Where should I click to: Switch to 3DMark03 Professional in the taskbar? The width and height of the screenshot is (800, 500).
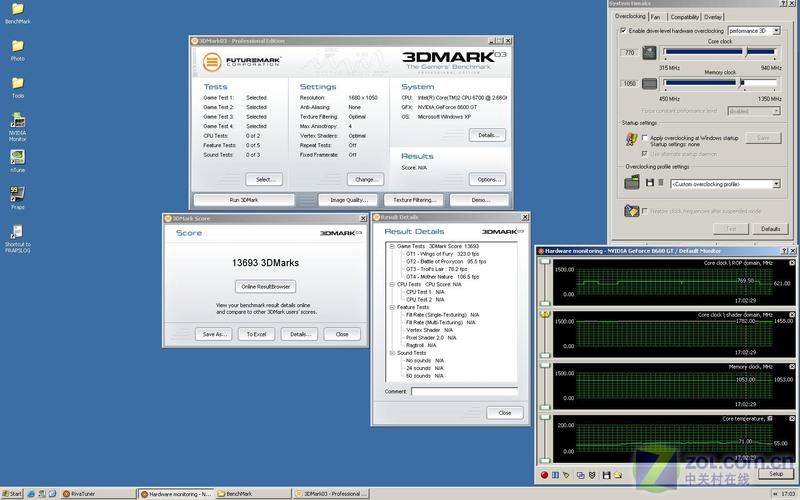331,493
